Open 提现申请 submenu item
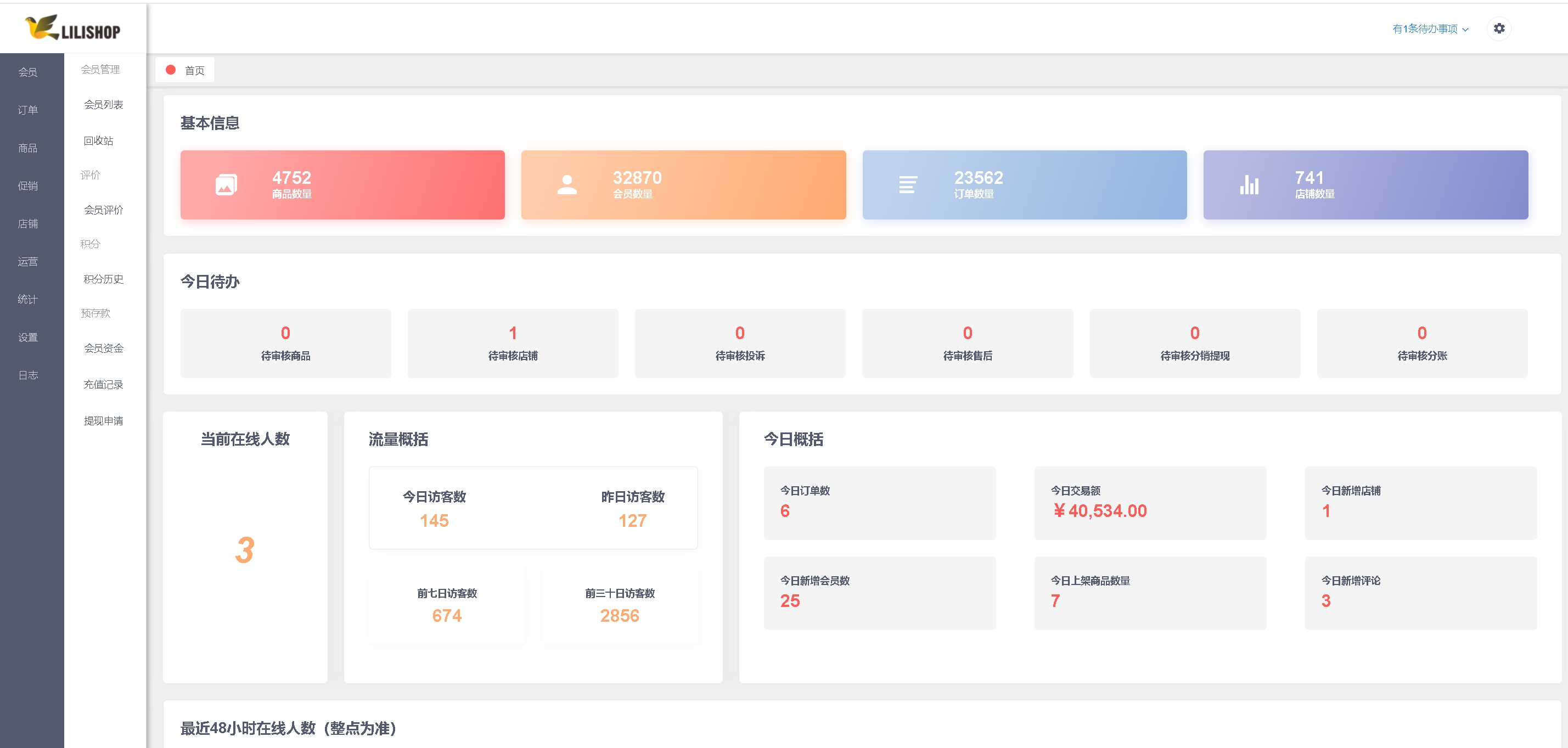This screenshot has width=1568, height=748. click(x=104, y=421)
